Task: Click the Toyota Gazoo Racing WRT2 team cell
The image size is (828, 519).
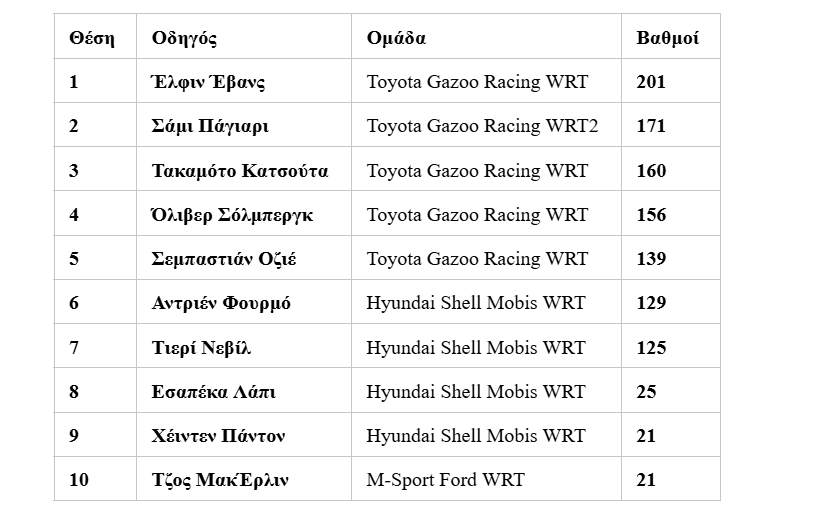Action: (x=486, y=125)
